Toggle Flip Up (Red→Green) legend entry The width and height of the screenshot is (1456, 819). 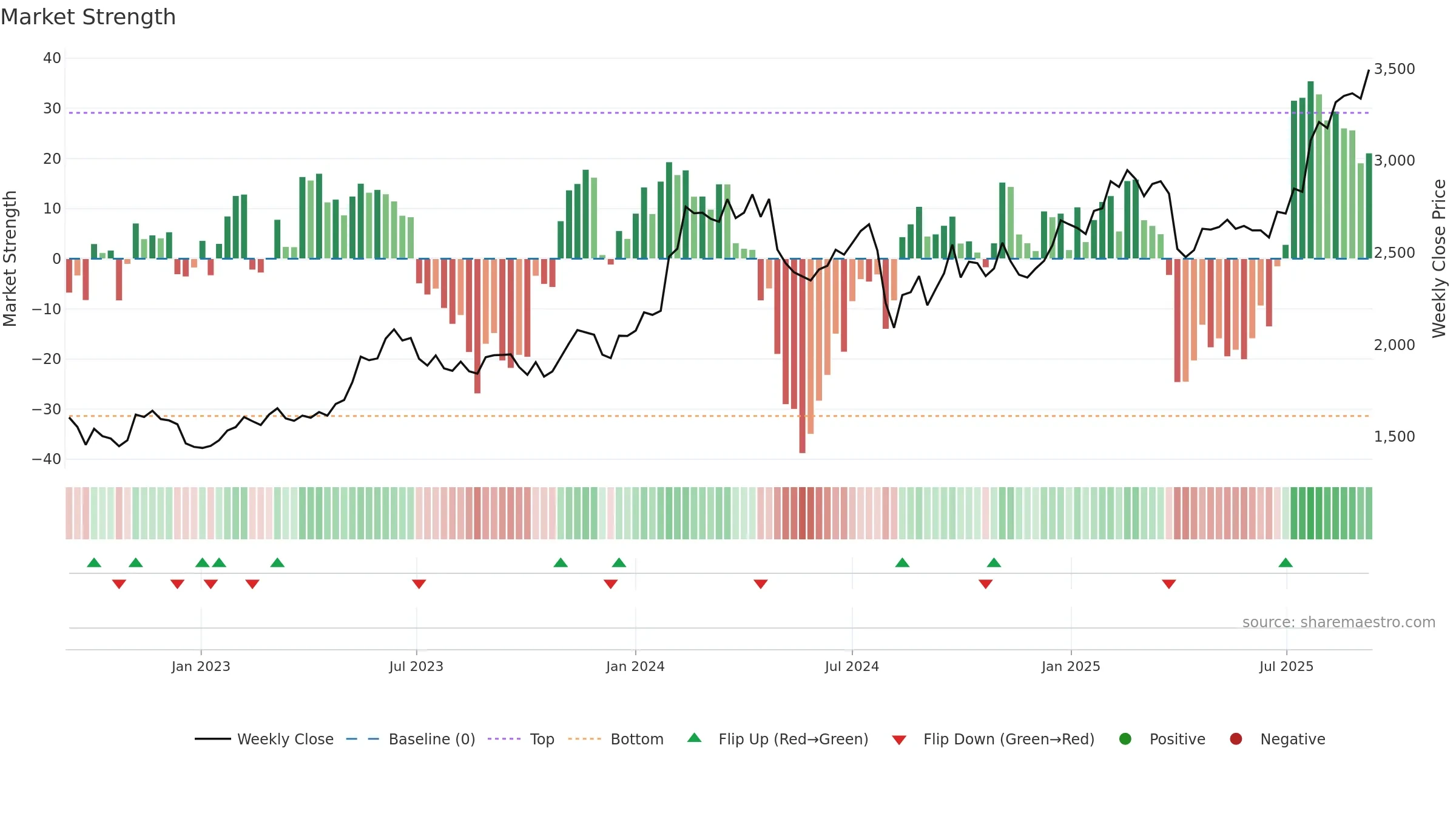click(x=778, y=739)
